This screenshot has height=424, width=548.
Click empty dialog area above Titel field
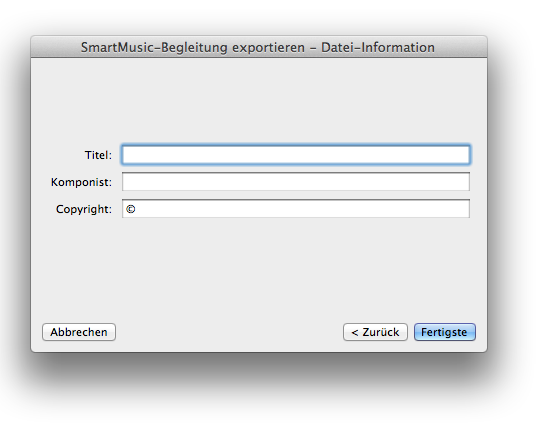[x=259, y=101]
